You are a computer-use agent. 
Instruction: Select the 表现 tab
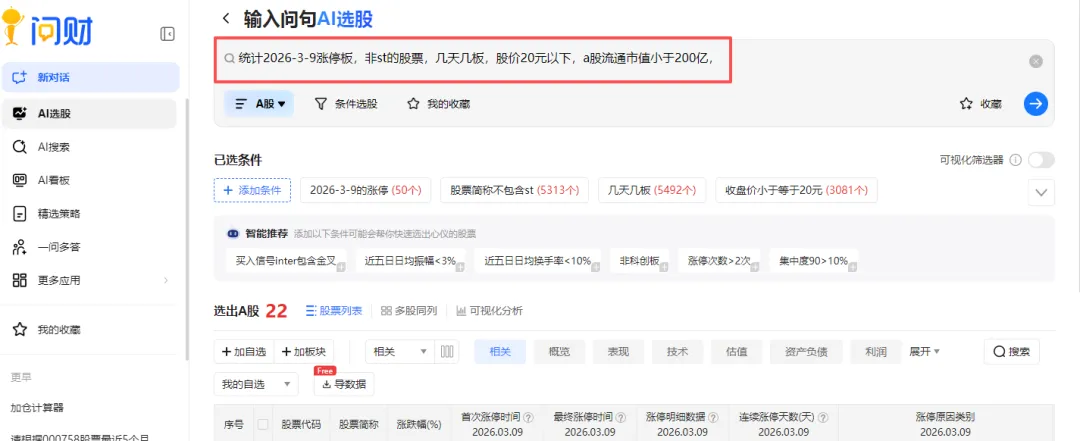(619, 351)
